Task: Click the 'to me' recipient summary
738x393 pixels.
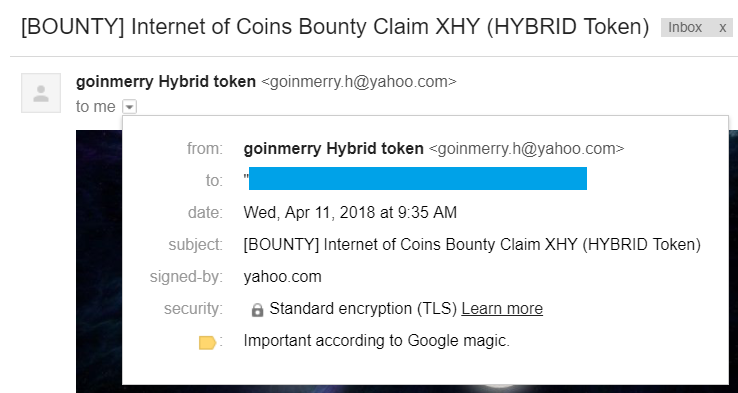Action: (x=96, y=107)
